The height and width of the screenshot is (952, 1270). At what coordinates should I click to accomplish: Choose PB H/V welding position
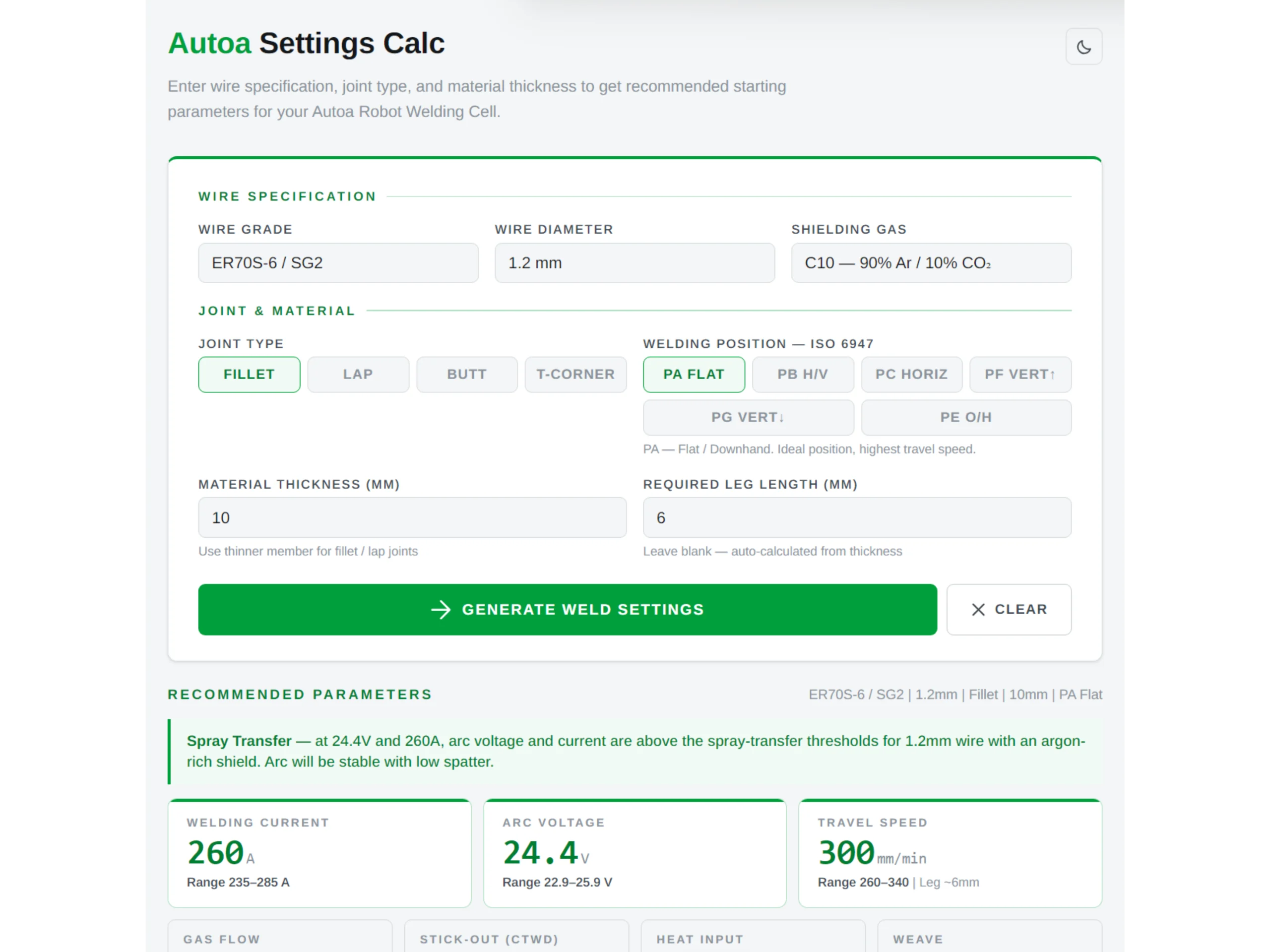click(x=803, y=375)
